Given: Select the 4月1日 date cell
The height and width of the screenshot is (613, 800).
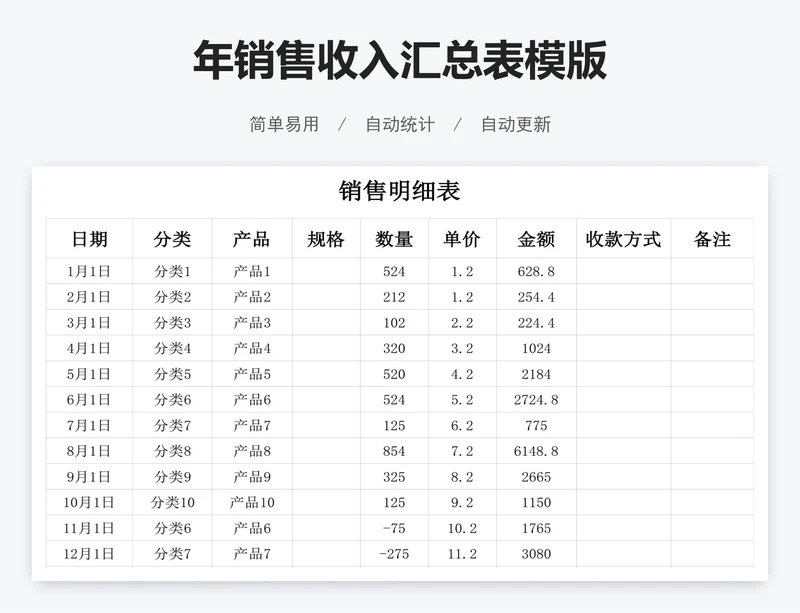Looking at the screenshot, I should [89, 348].
